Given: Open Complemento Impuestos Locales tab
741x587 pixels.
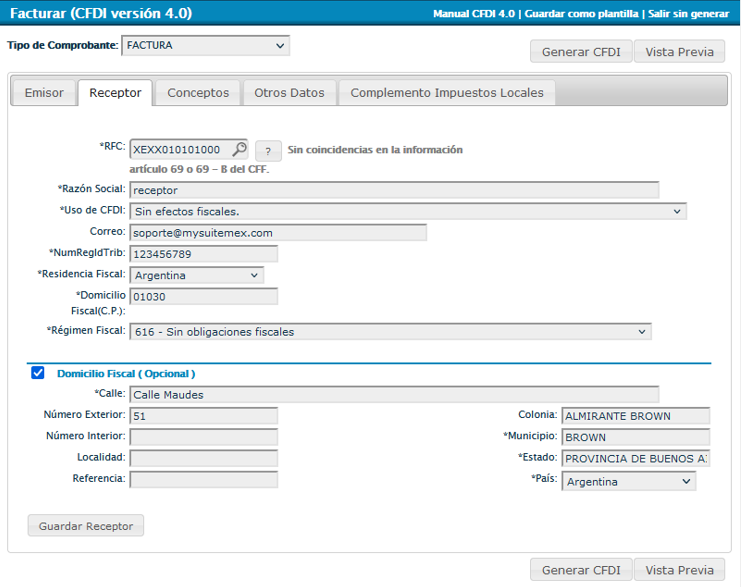Looking at the screenshot, I should (446, 93).
